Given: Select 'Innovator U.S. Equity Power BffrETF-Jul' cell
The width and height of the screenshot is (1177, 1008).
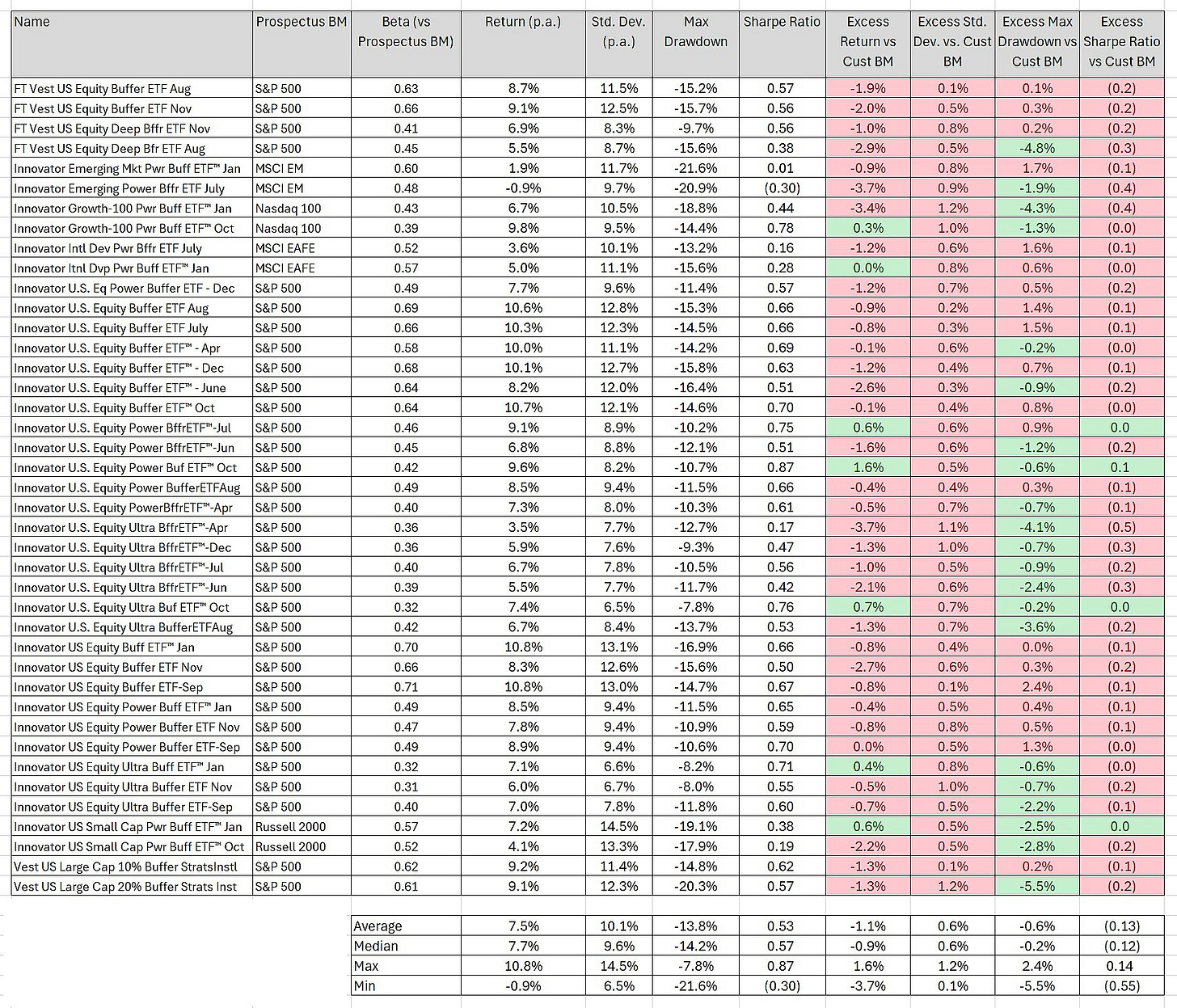Looking at the screenshot, I should (132, 428).
